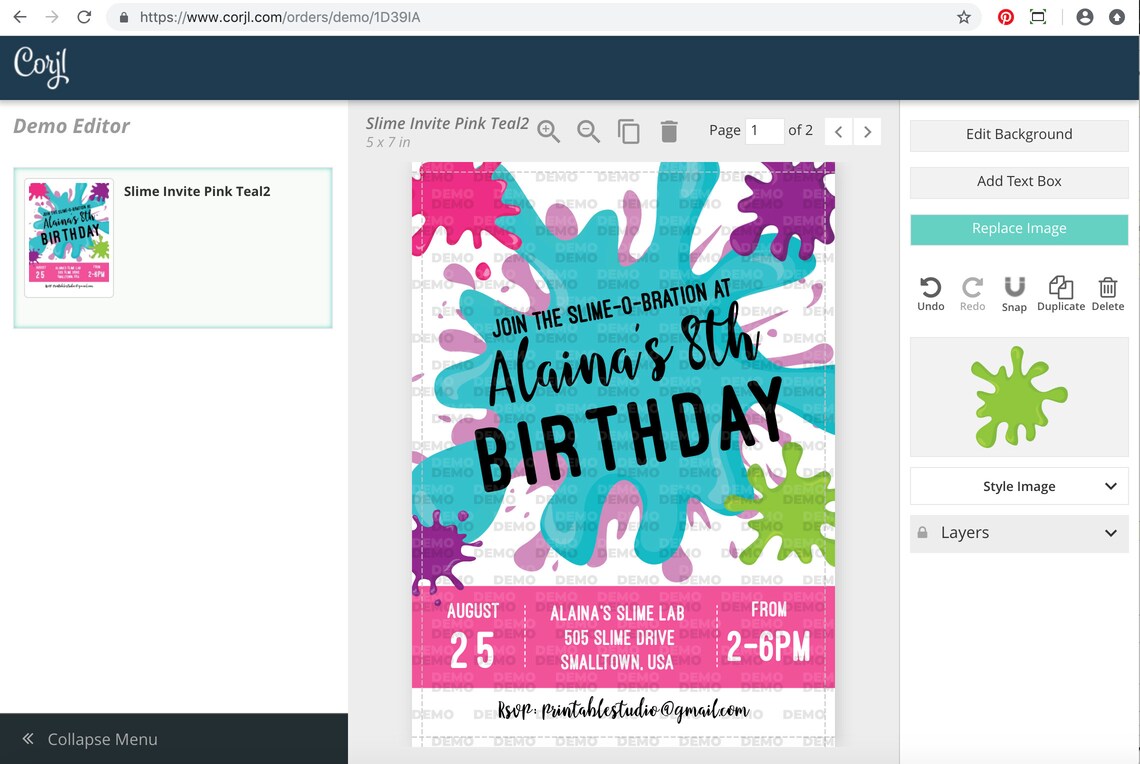Image resolution: width=1140 pixels, height=764 pixels.
Task: Duplicate the selected green splat image
Action: [x=1060, y=291]
